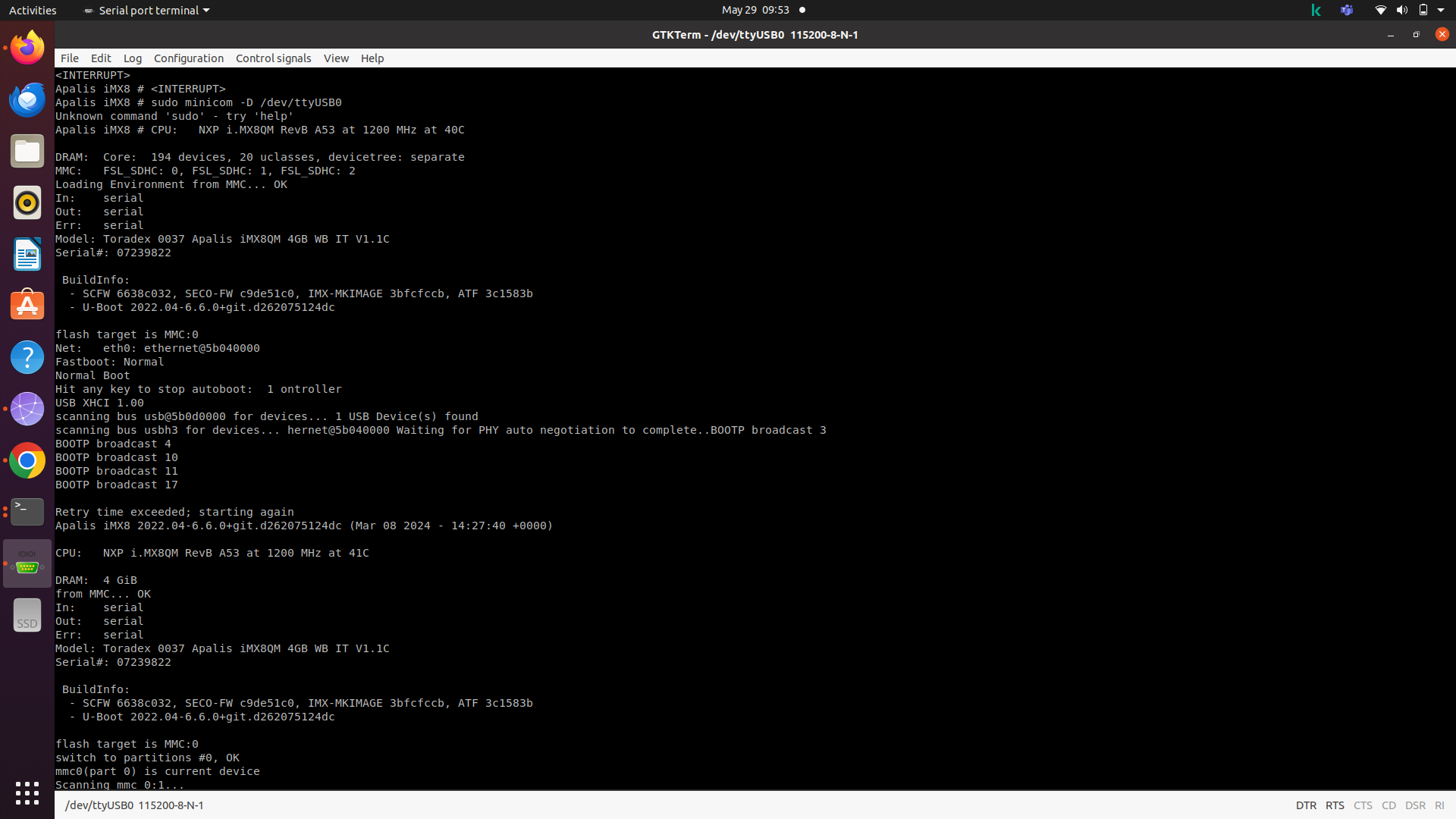Open the Log menu
The height and width of the screenshot is (819, 1456).
pyautogui.click(x=133, y=58)
